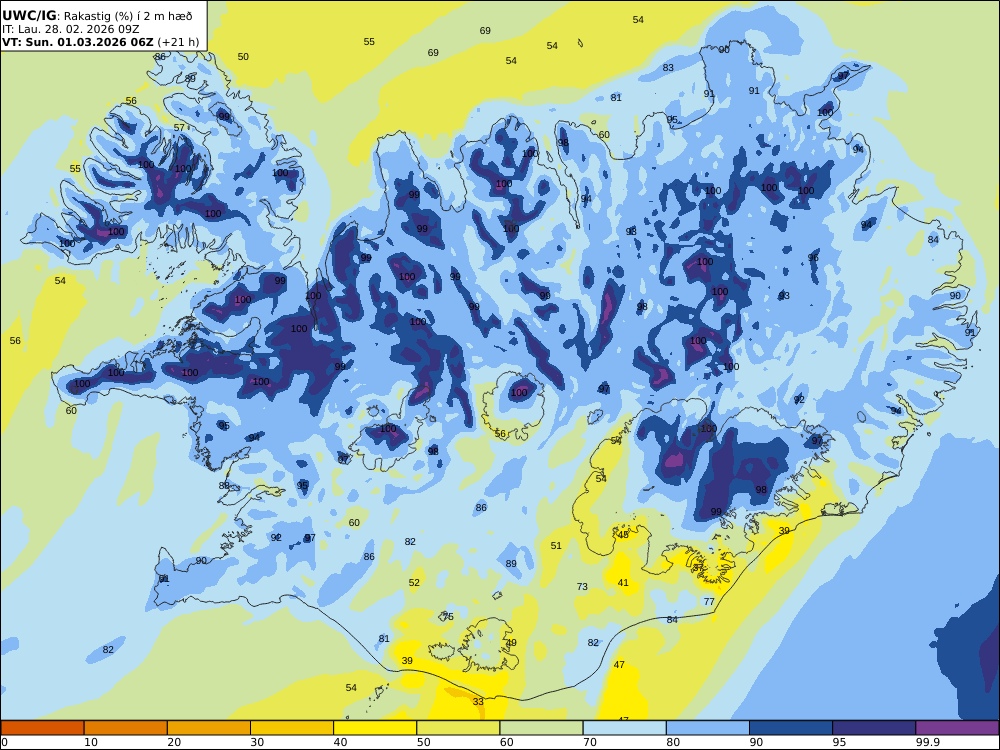
Task: Click the '99.9' legend scale label
Action: coord(927,742)
